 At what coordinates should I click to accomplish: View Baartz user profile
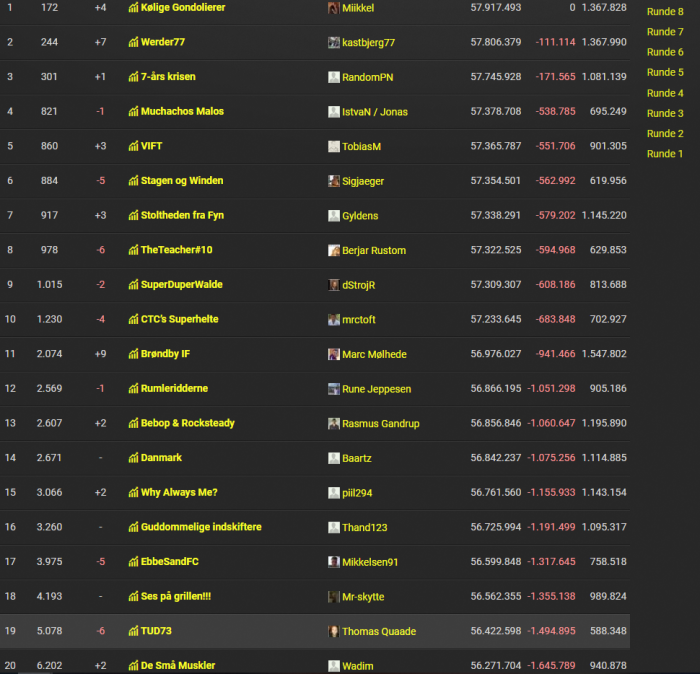pos(357,458)
